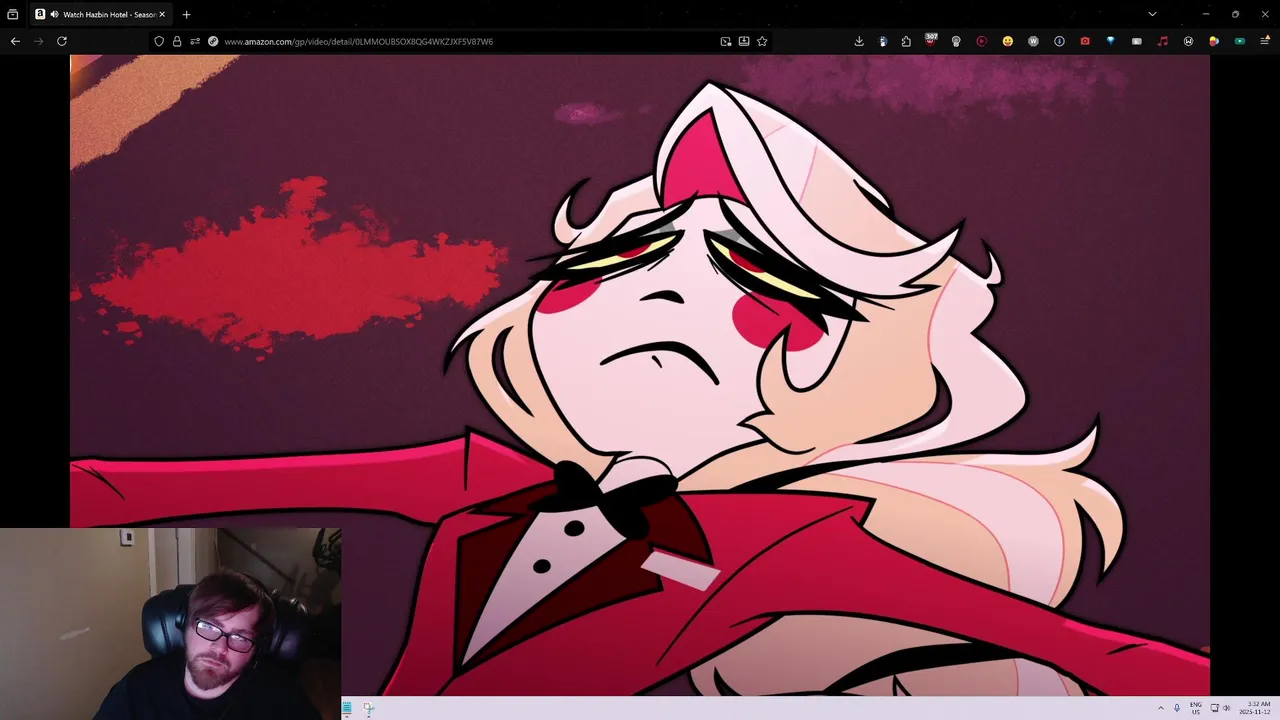Open extension with 307 badge
The width and height of the screenshot is (1280, 720).
coord(931,40)
